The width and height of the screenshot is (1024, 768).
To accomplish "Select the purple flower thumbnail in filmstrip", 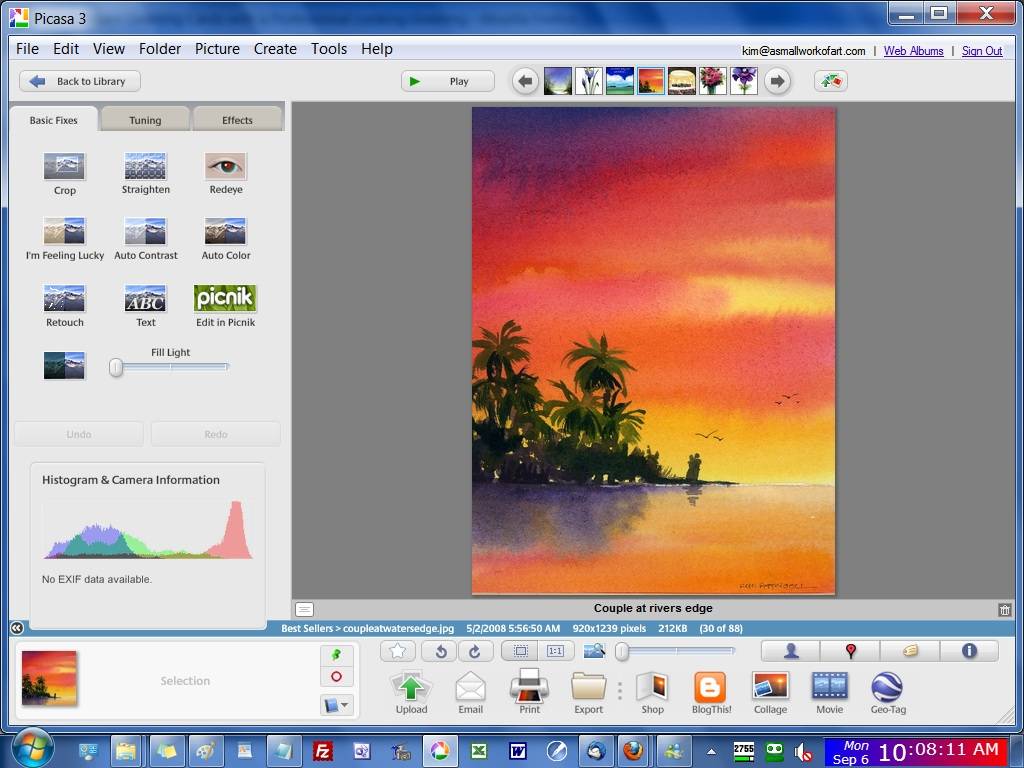I will tap(744, 82).
